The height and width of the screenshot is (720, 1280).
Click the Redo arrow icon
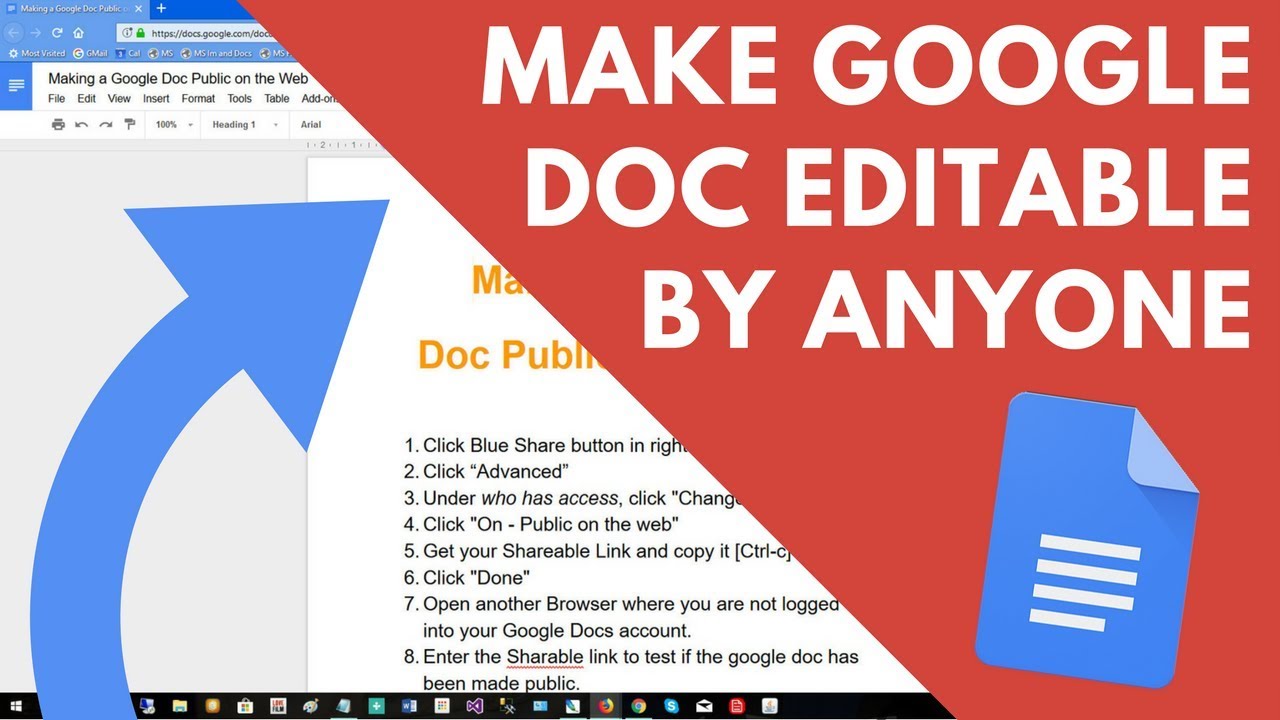tap(106, 125)
